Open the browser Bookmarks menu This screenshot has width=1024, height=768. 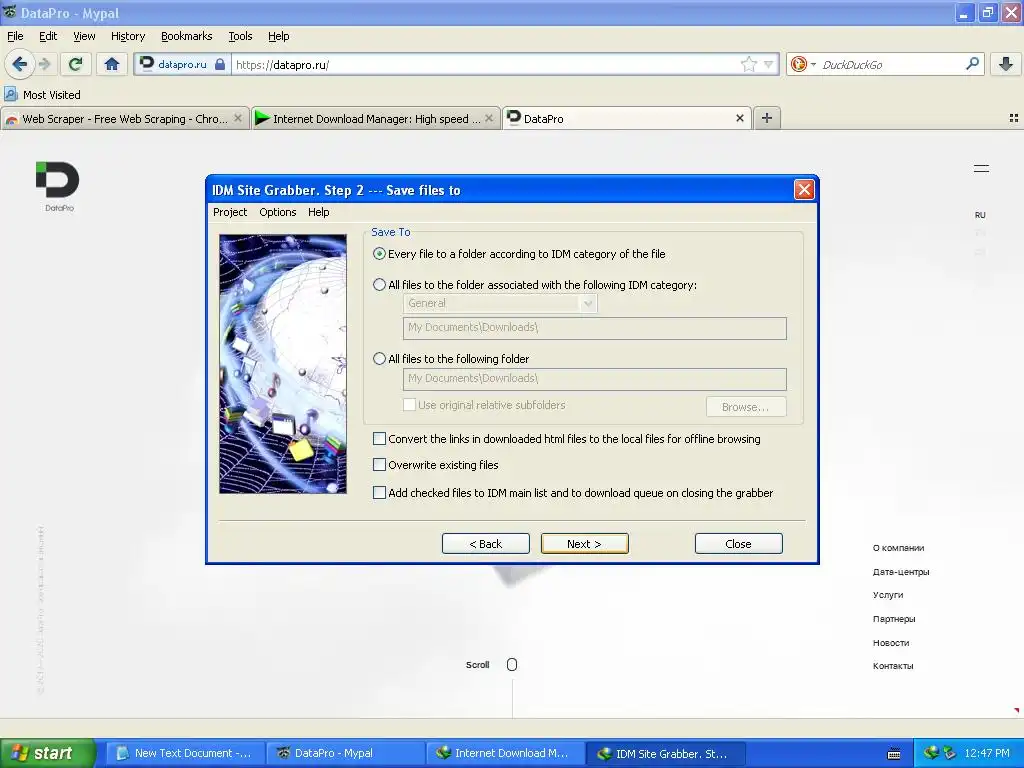coord(187,36)
